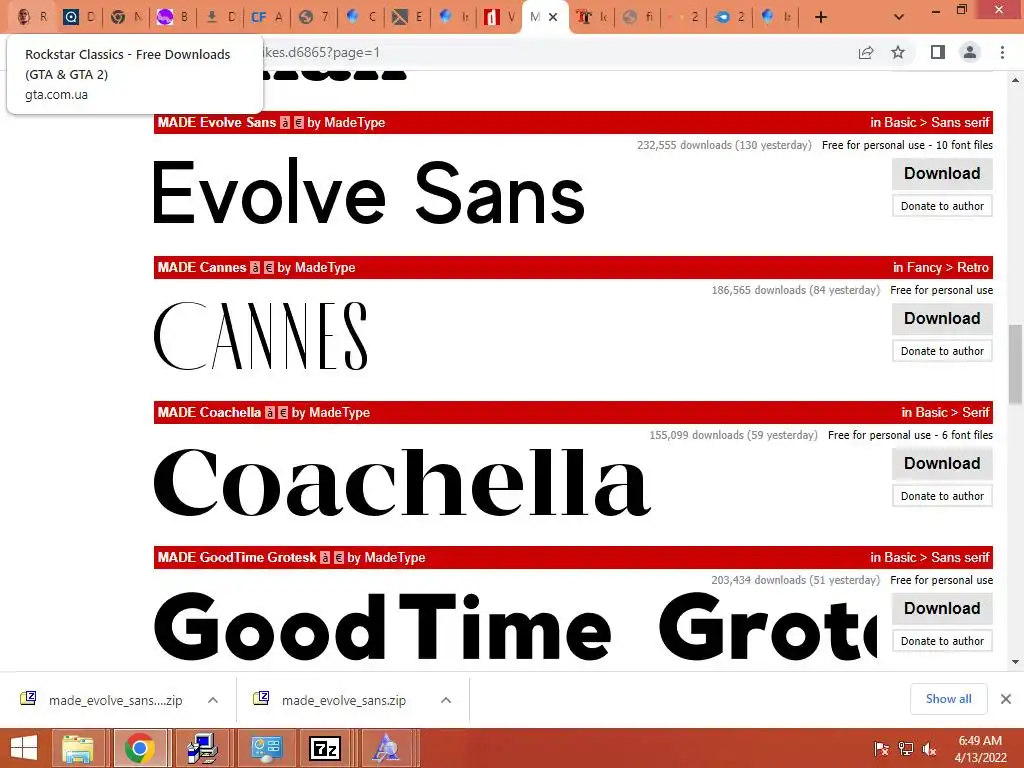Viewport: 1024px width, 768px height.
Task: Open 'Retro' category on Cannes row
Action: coord(973,267)
